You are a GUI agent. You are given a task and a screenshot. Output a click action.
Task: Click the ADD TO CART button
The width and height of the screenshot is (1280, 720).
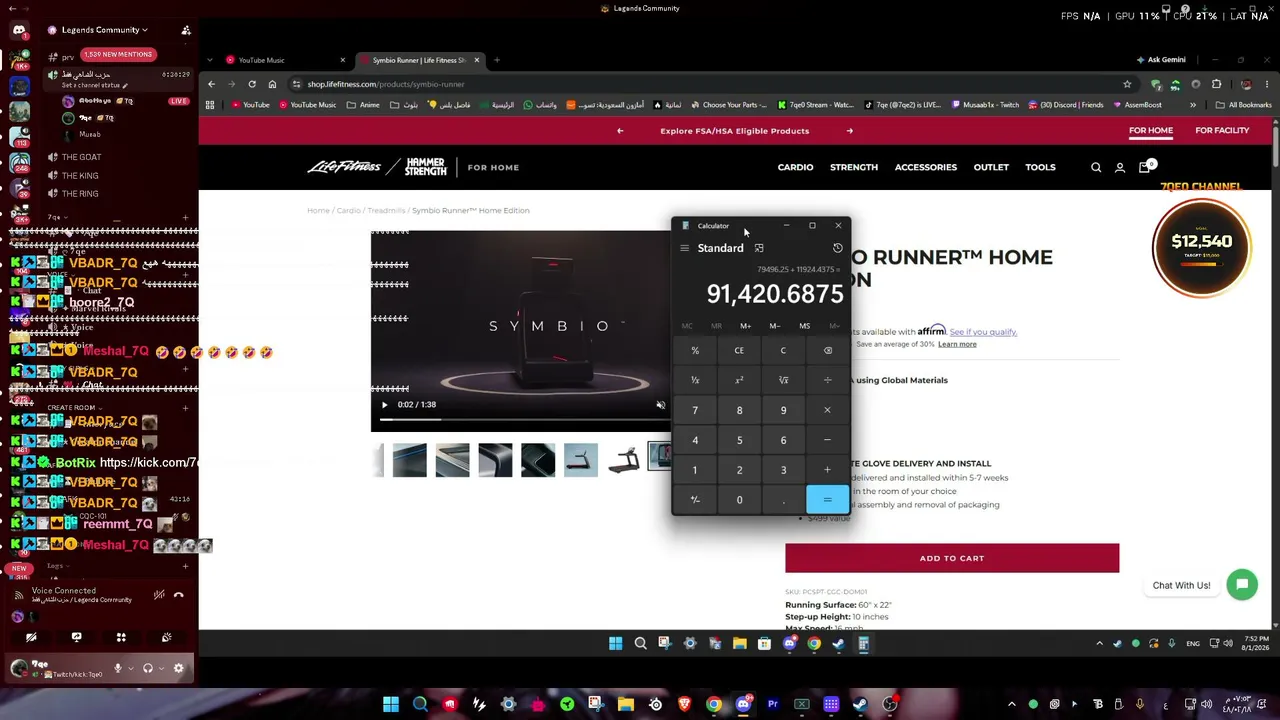952,558
